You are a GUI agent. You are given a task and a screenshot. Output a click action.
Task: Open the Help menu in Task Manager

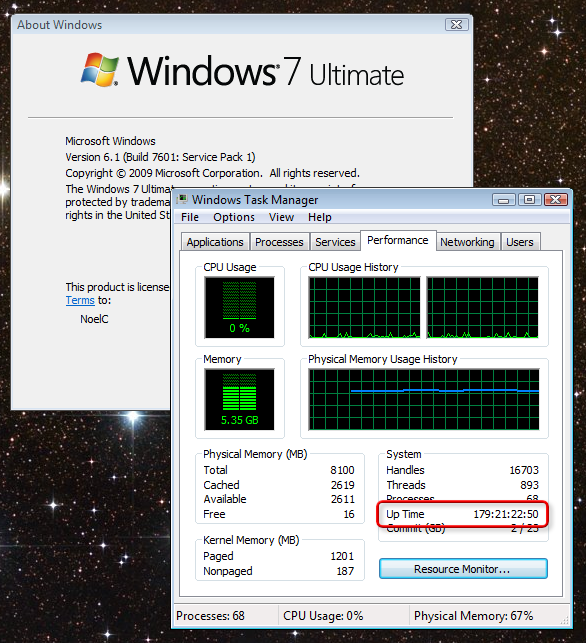pyautogui.click(x=319, y=217)
